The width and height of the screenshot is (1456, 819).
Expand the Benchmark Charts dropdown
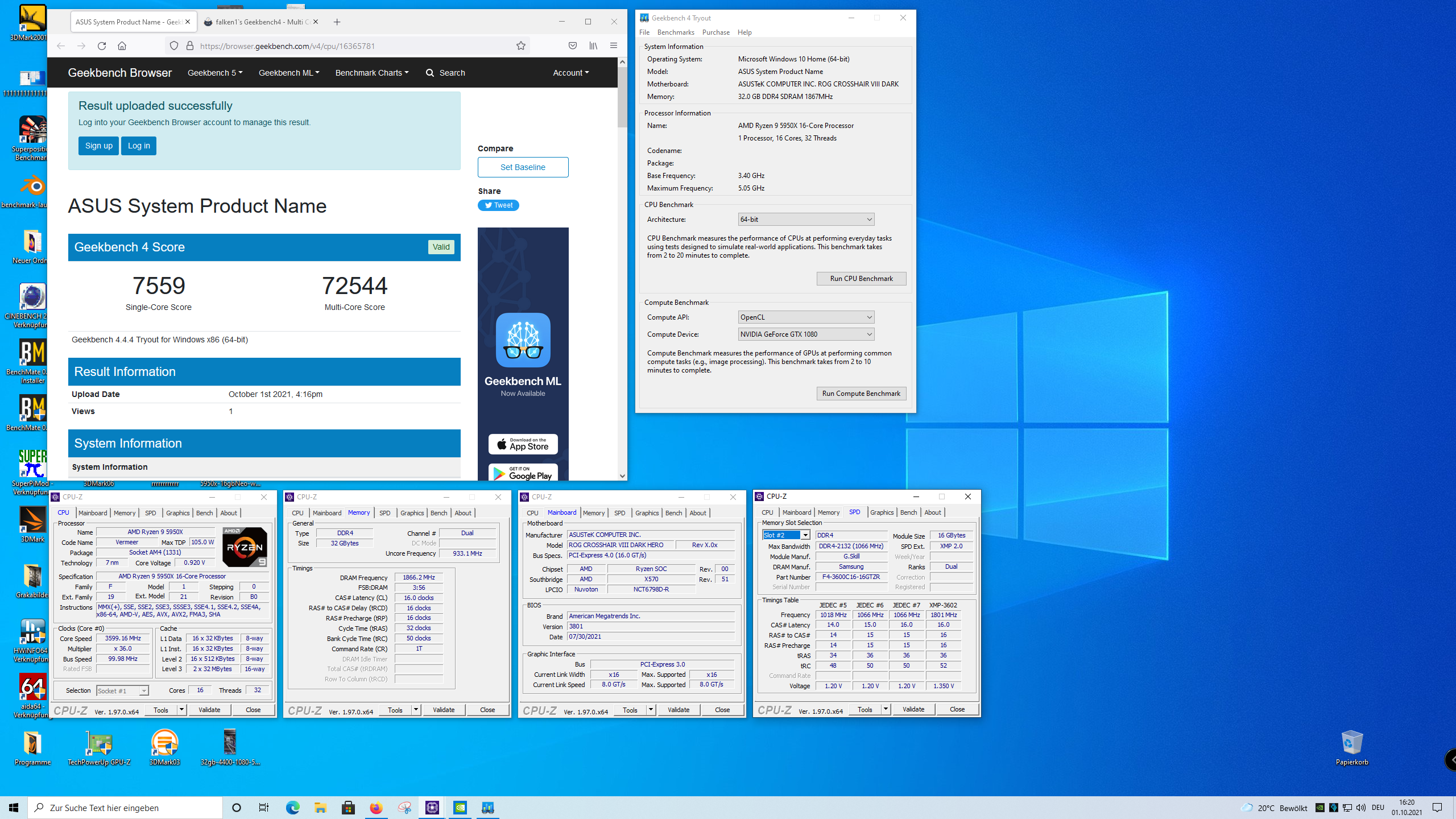coord(372,73)
